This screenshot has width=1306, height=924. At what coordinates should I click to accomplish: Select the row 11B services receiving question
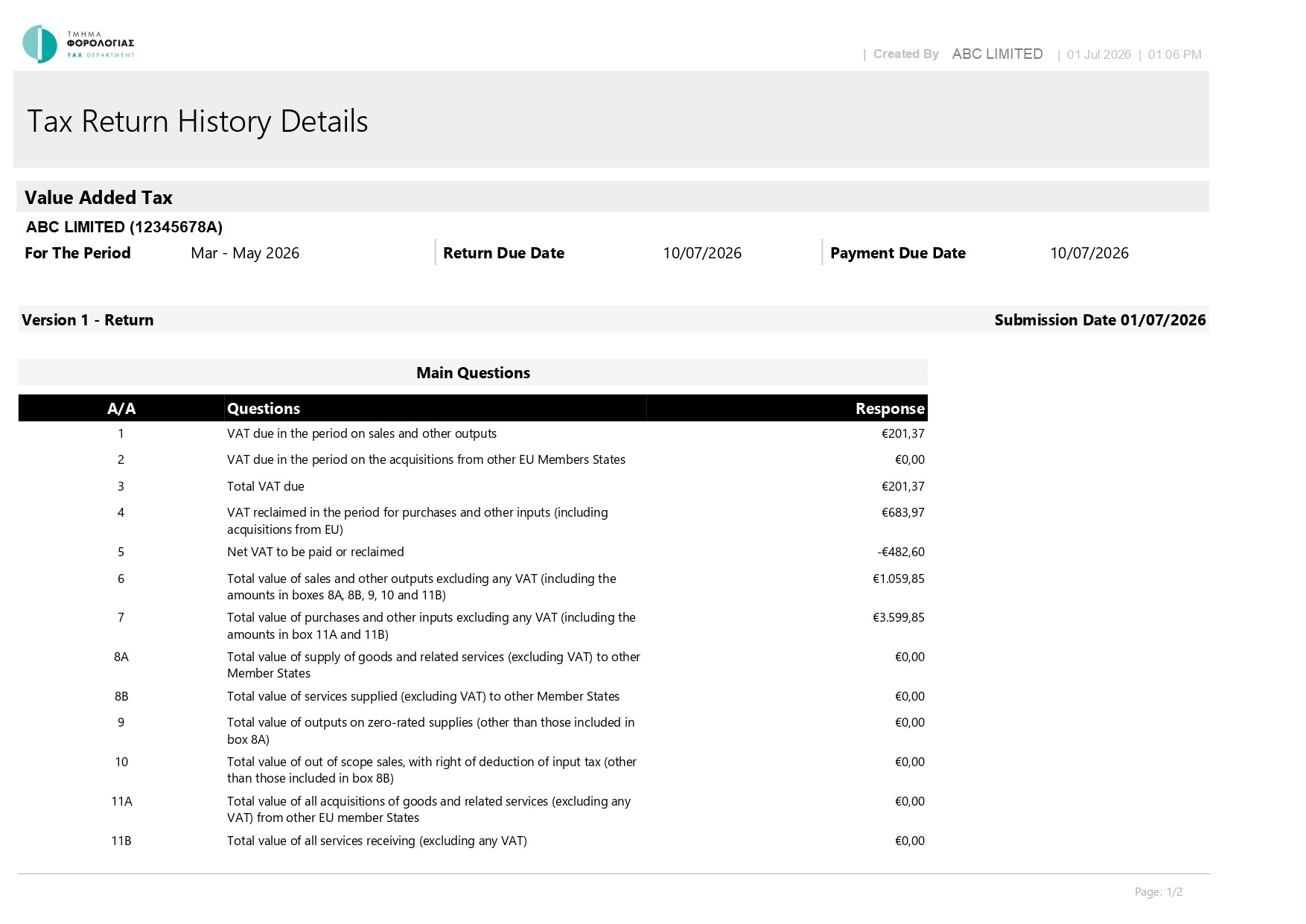coord(377,841)
